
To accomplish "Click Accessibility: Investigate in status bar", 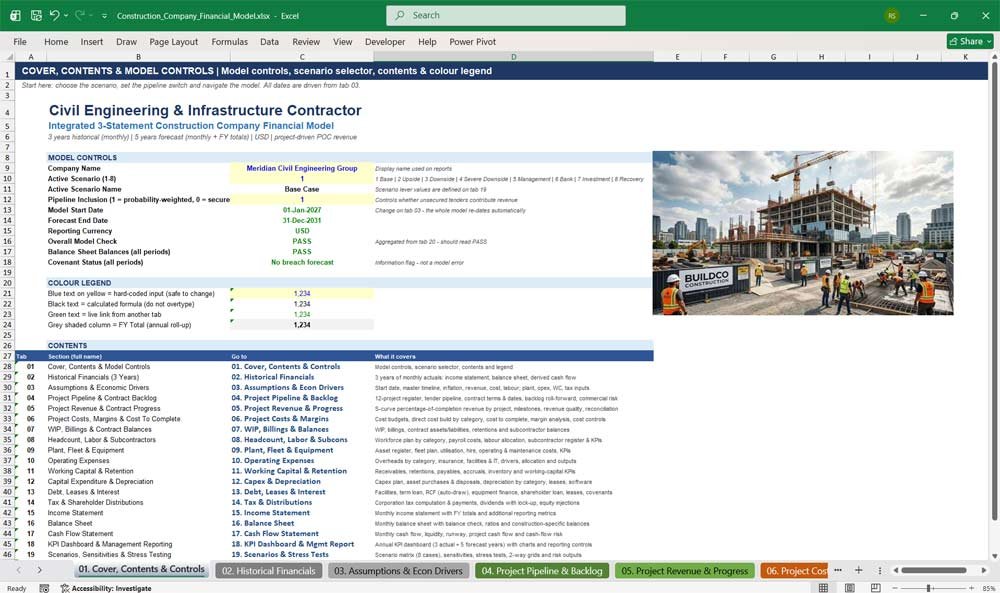I will click(106, 588).
